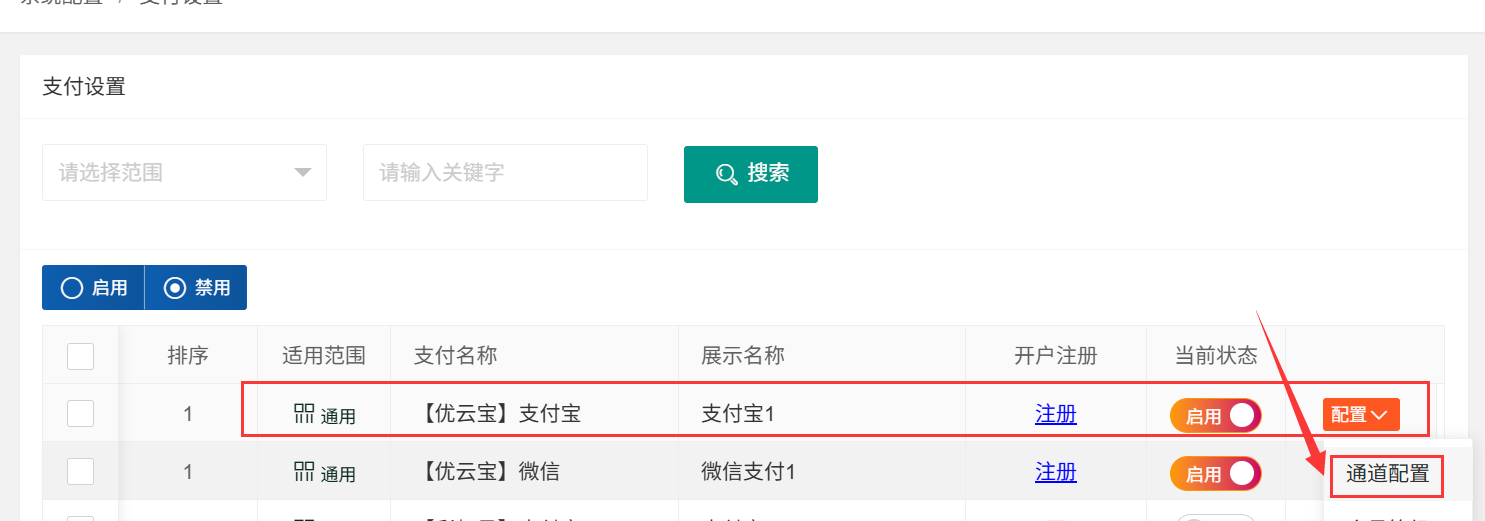The image size is (1485, 521).
Task: Toggle 启用 switch for 微信支付1
Action: click(x=1216, y=474)
